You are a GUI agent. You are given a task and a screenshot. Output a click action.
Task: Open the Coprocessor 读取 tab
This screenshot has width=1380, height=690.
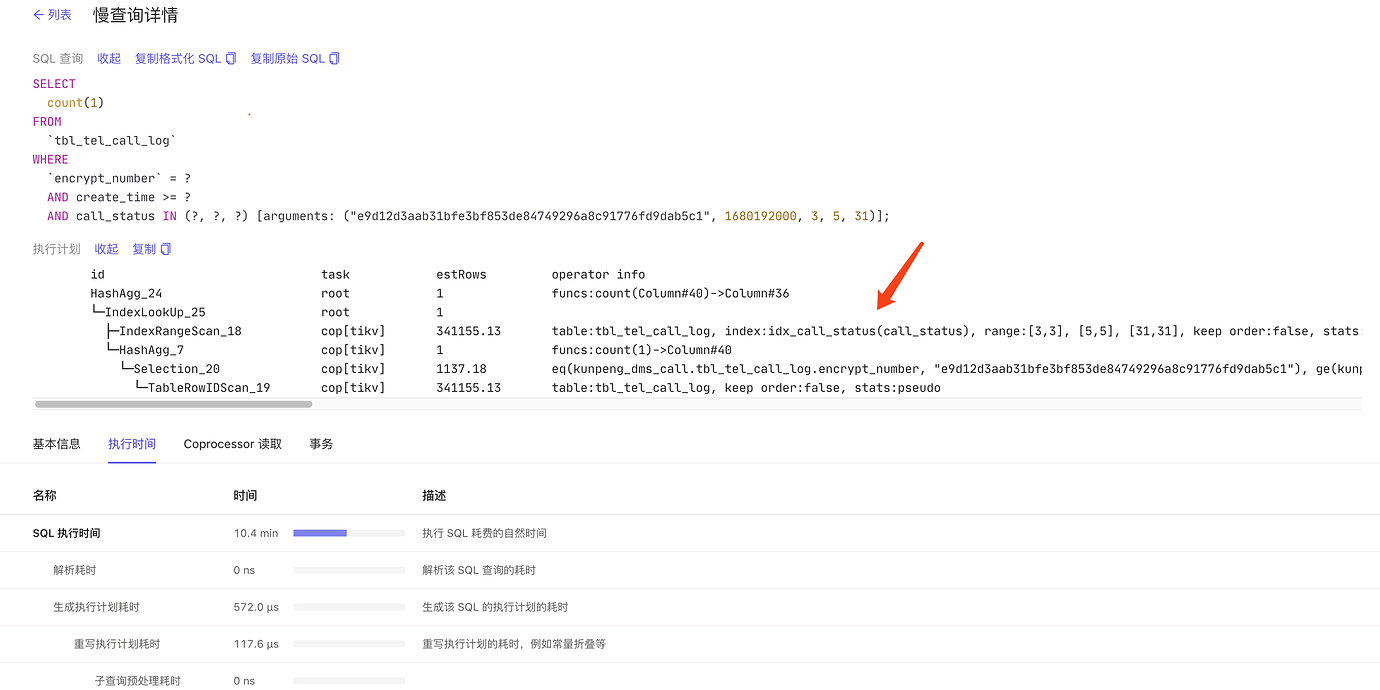coord(232,444)
